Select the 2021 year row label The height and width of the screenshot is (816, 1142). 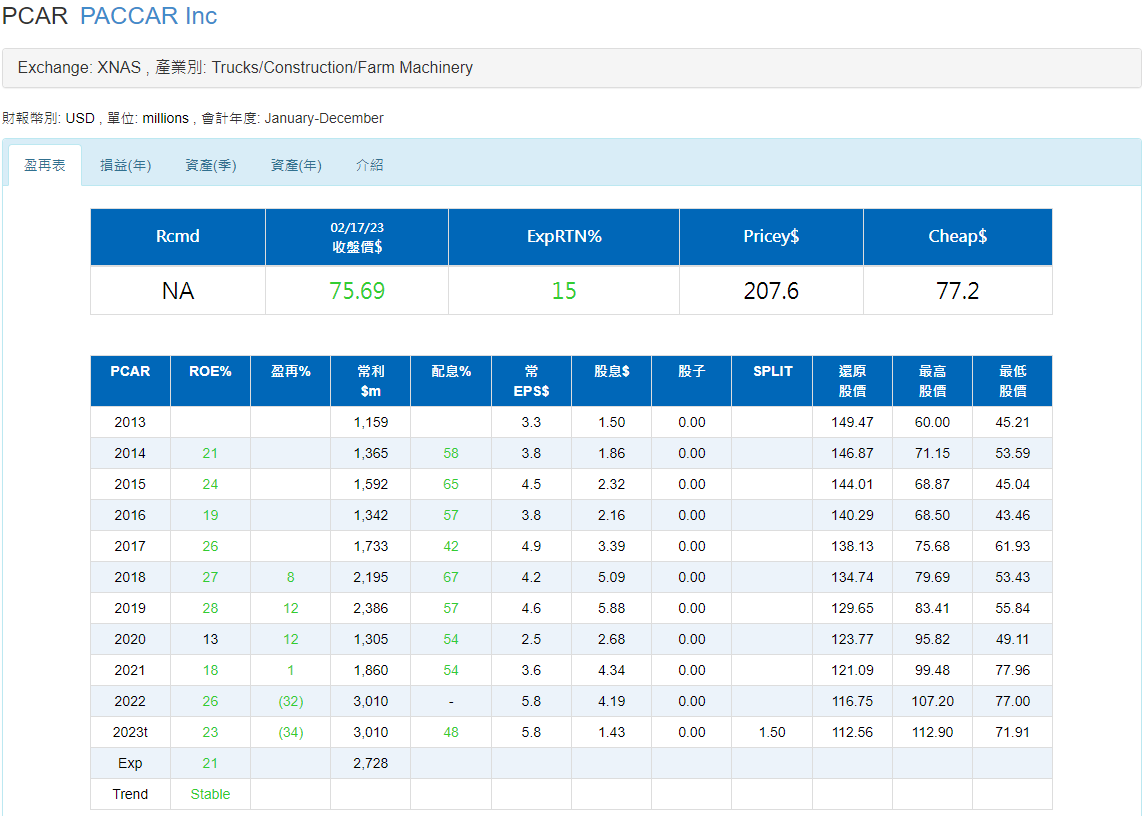click(130, 670)
